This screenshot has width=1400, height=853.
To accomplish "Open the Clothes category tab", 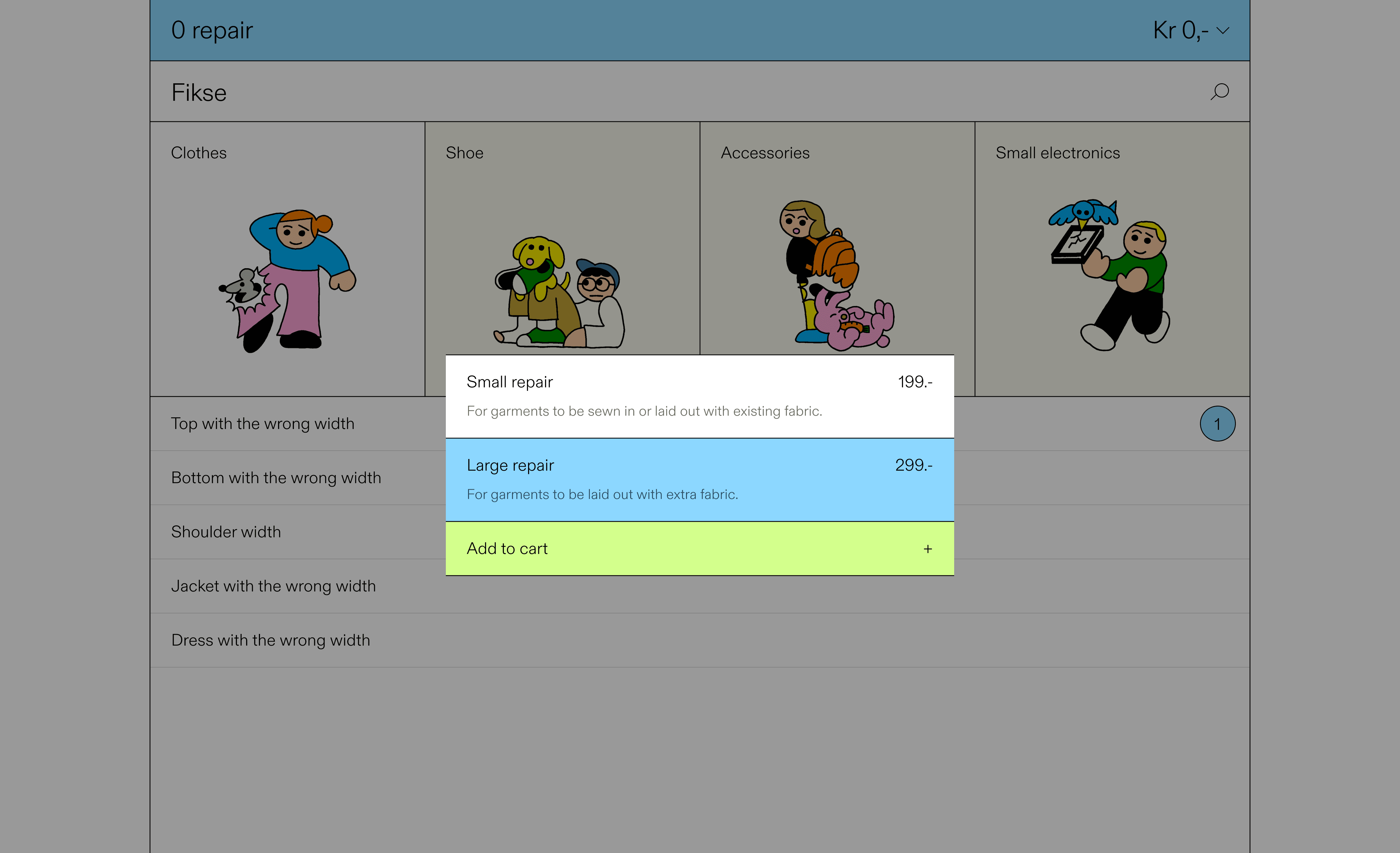I will (199, 153).
